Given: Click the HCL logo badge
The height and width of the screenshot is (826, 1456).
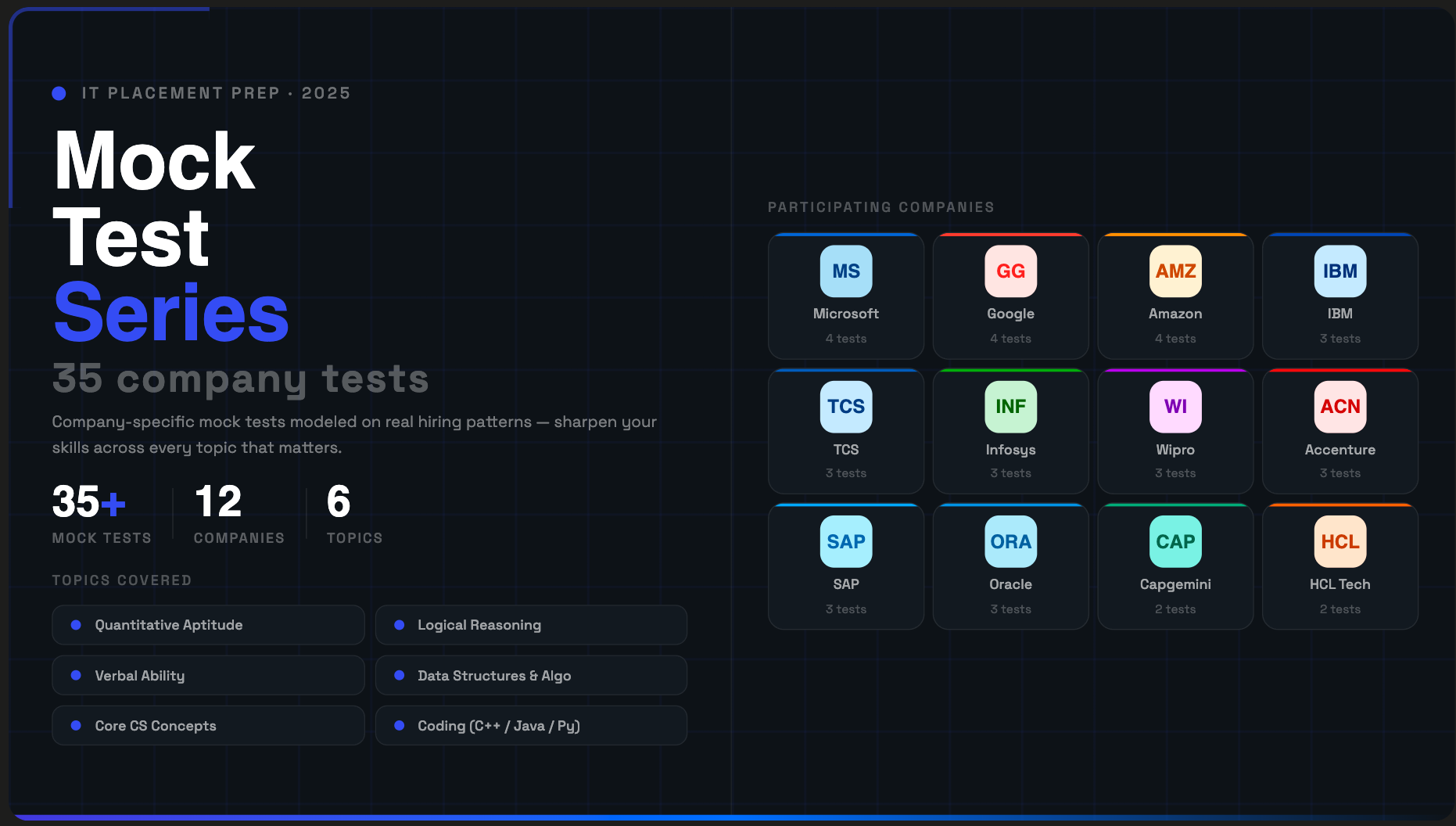Looking at the screenshot, I should pos(1340,541).
